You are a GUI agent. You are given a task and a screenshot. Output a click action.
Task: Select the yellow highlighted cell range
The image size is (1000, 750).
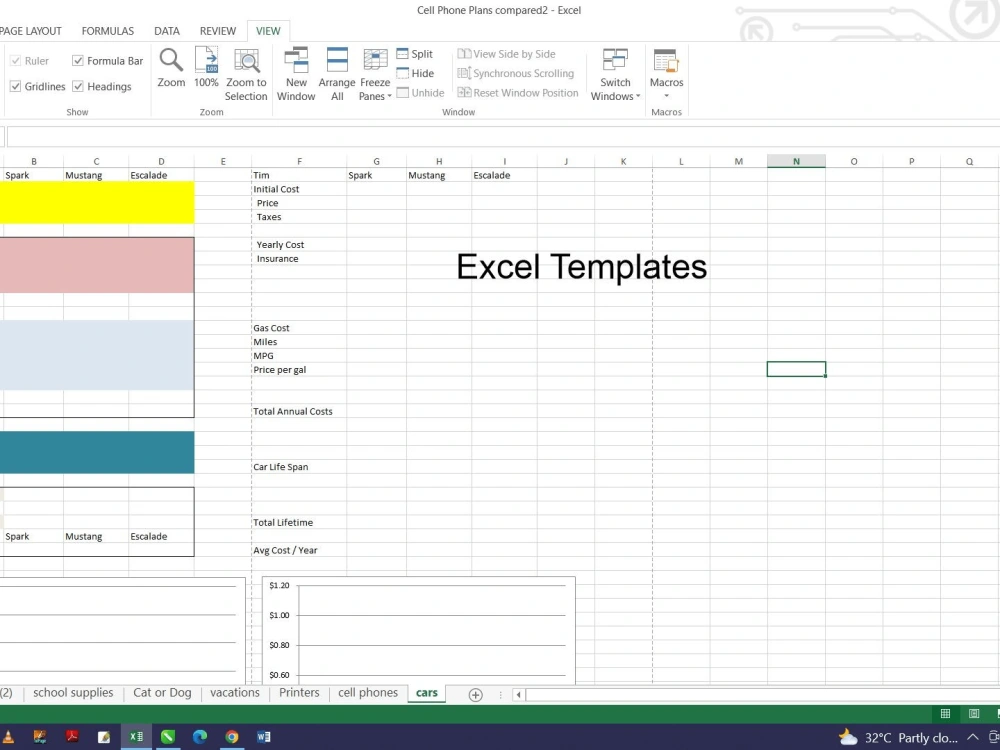click(95, 202)
